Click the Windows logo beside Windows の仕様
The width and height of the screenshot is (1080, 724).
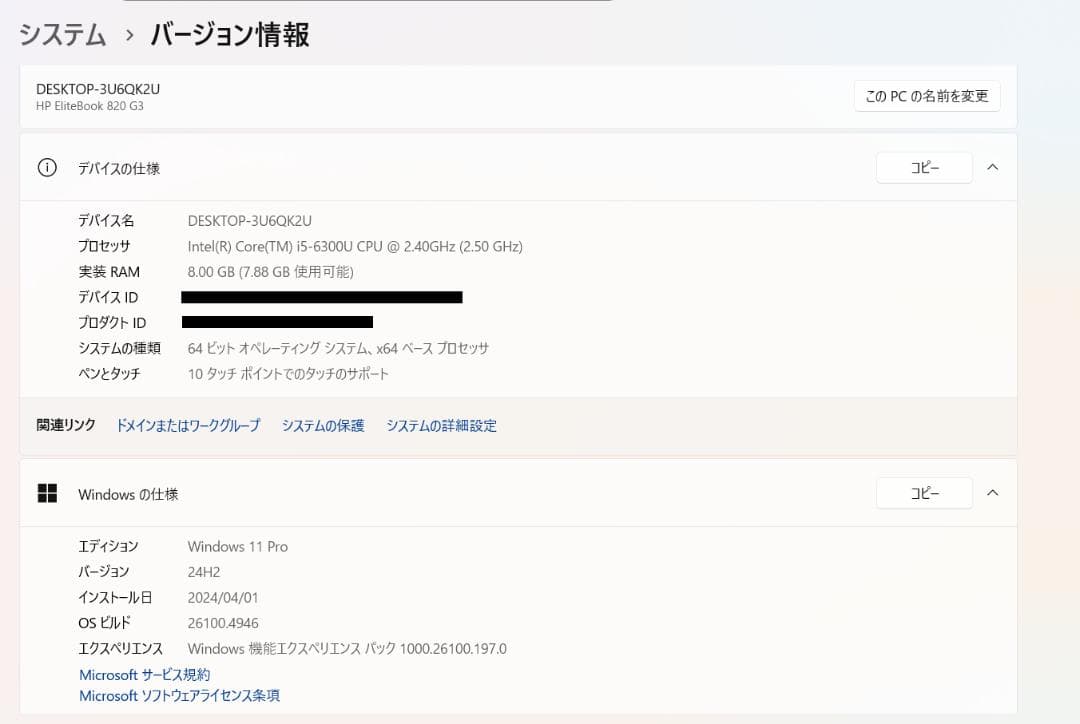click(48, 492)
